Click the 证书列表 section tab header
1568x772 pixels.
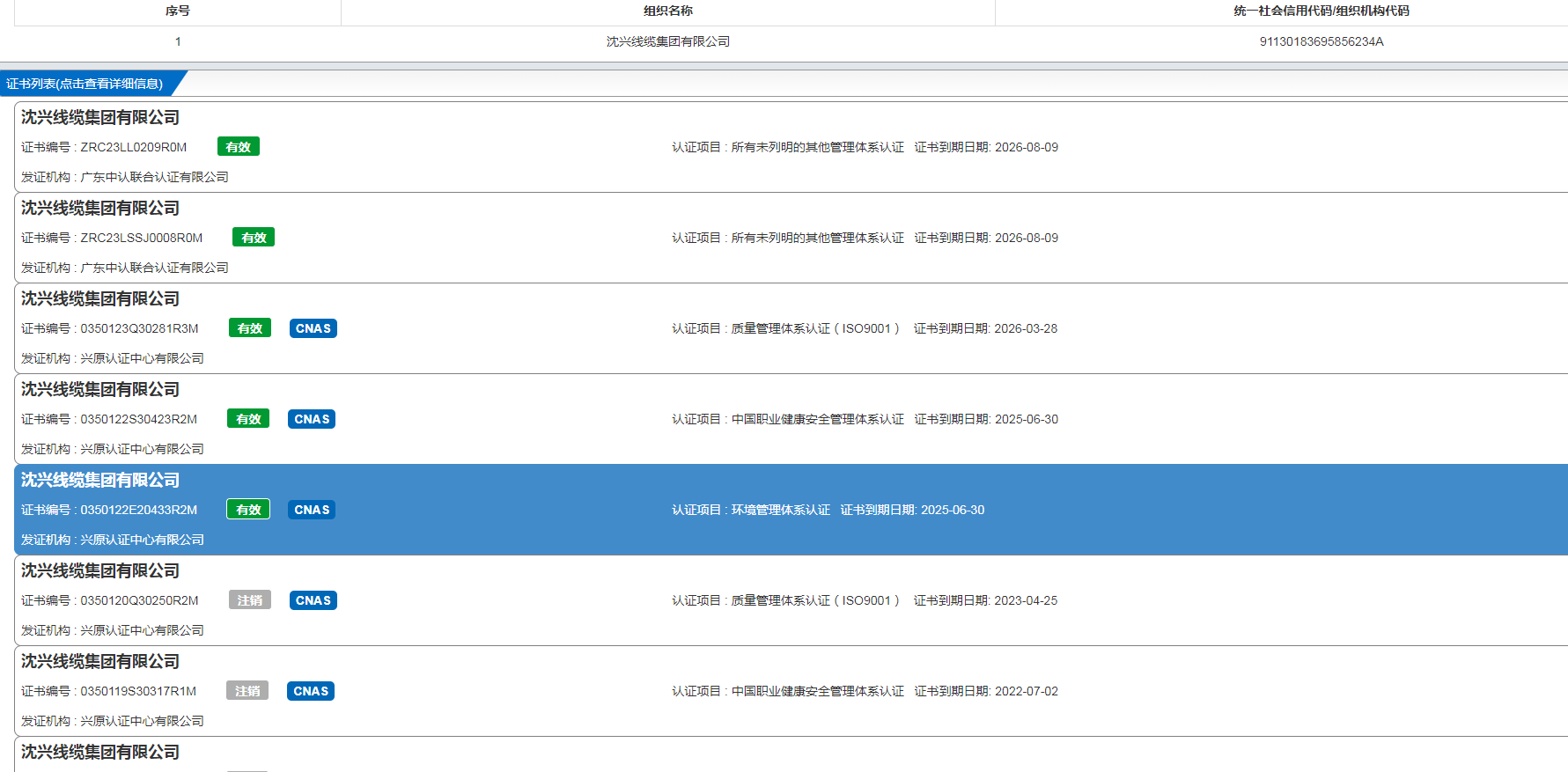click(x=85, y=84)
